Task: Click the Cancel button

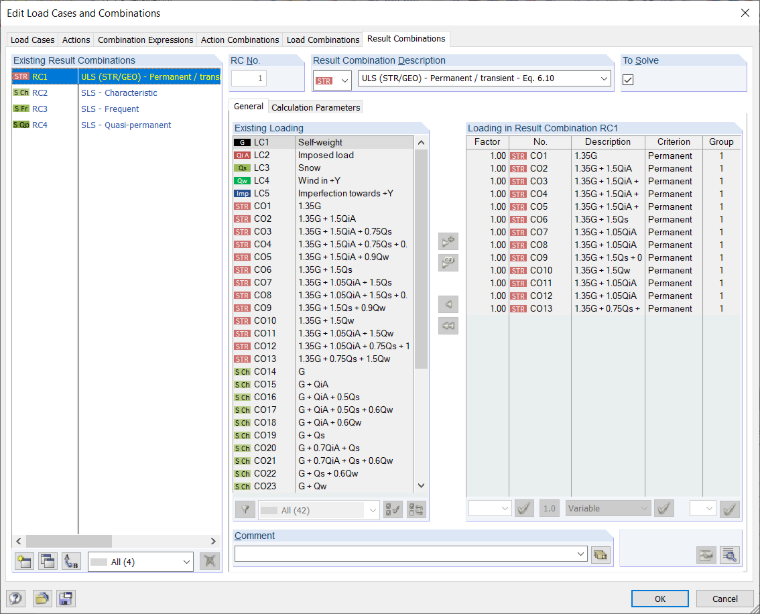Action: click(x=725, y=599)
